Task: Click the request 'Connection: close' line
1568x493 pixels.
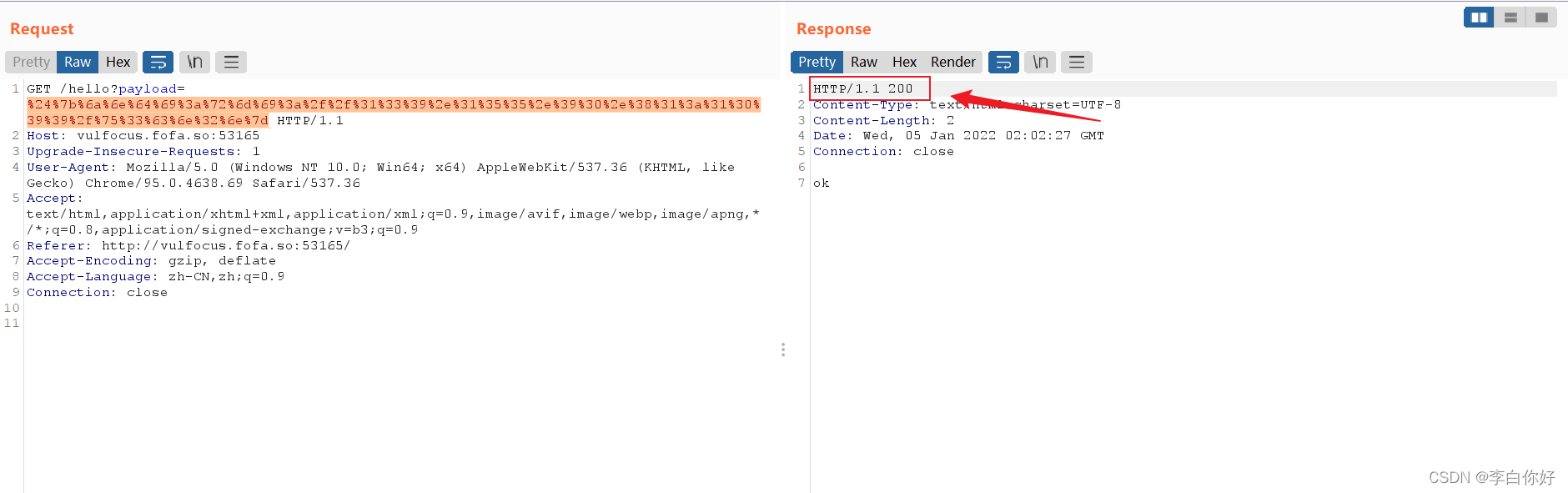Action: [97, 292]
